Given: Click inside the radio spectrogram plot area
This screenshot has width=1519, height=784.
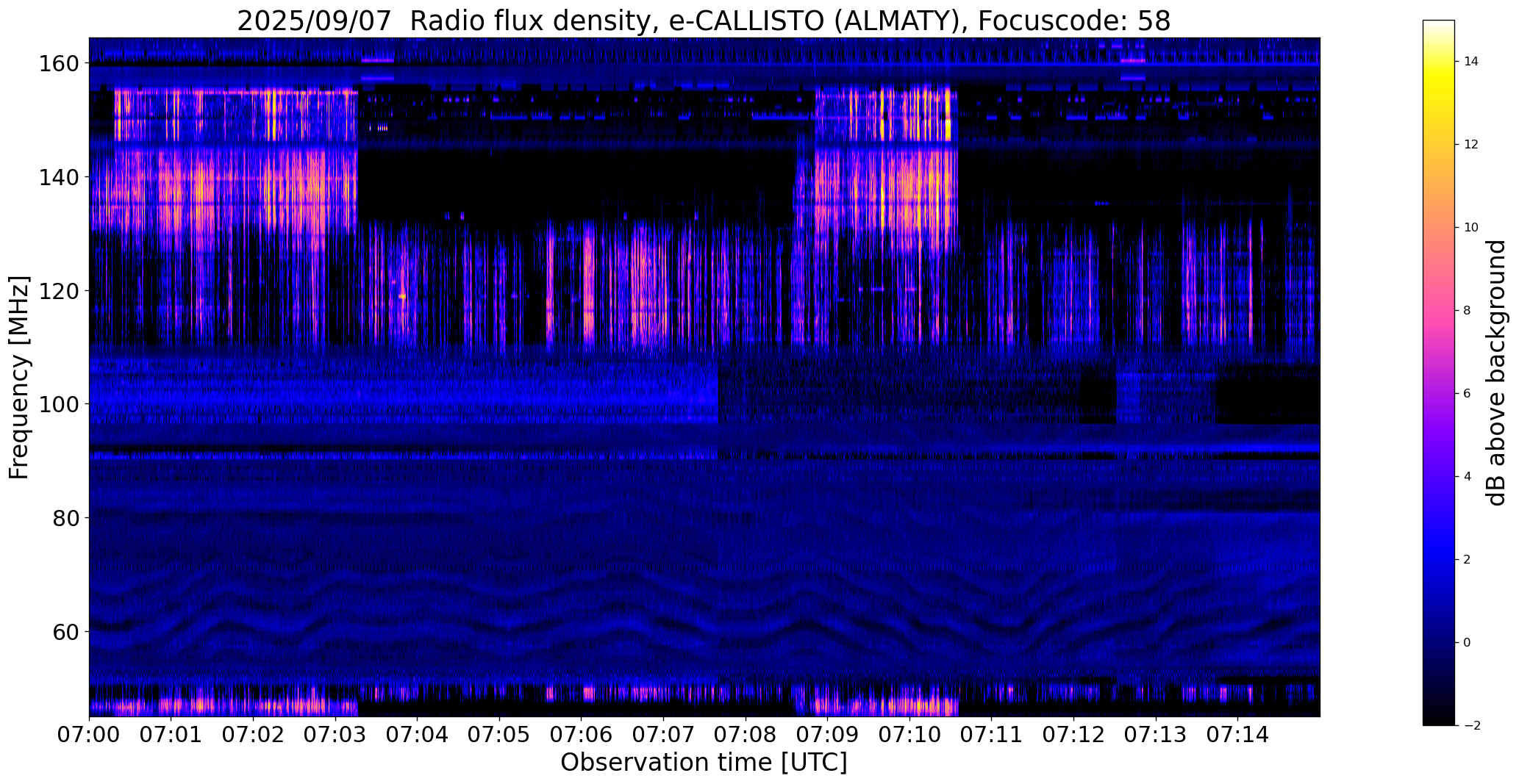Looking at the screenshot, I should pyautogui.click(x=704, y=377).
